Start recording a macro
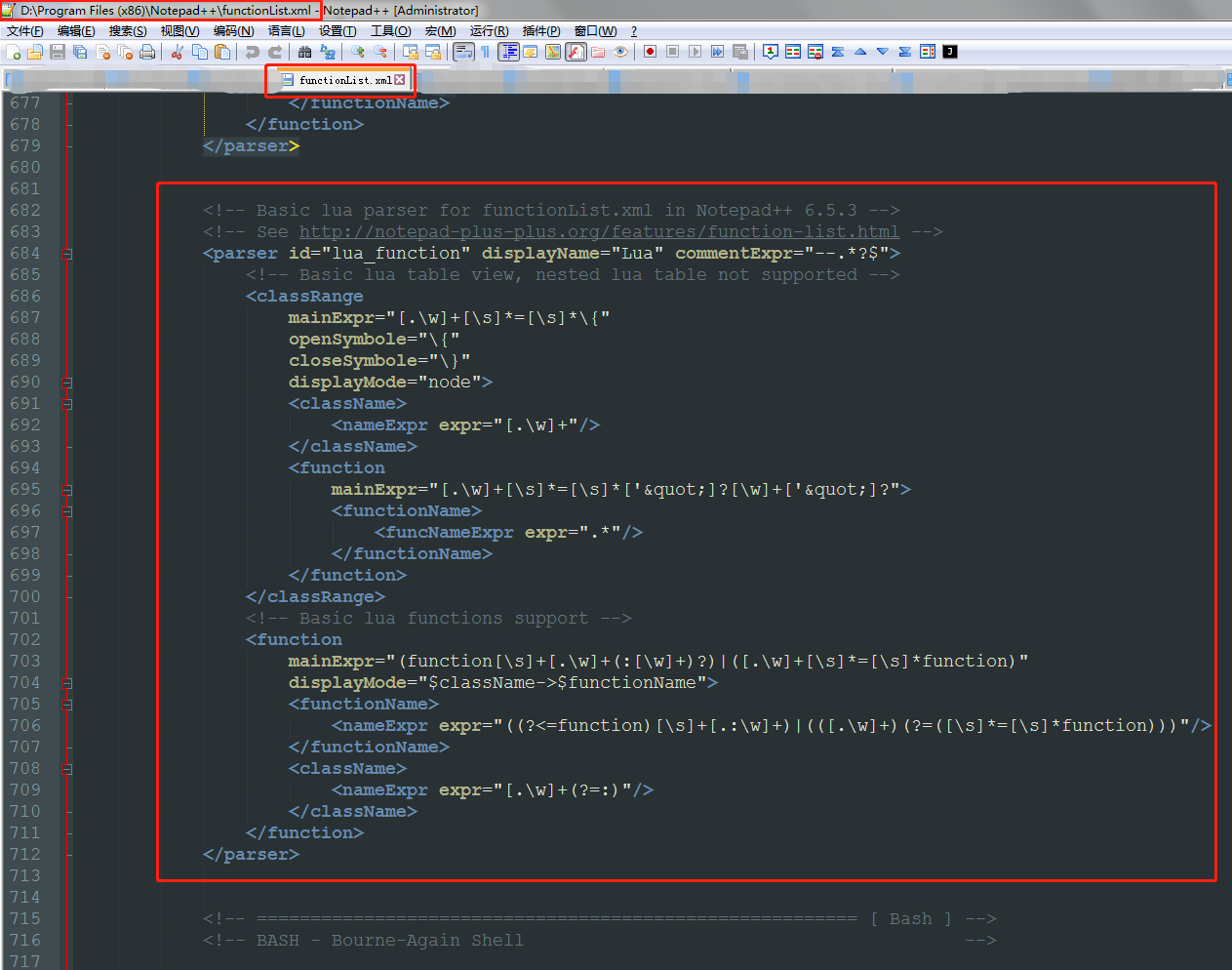This screenshot has height=970, width=1232. (x=650, y=51)
